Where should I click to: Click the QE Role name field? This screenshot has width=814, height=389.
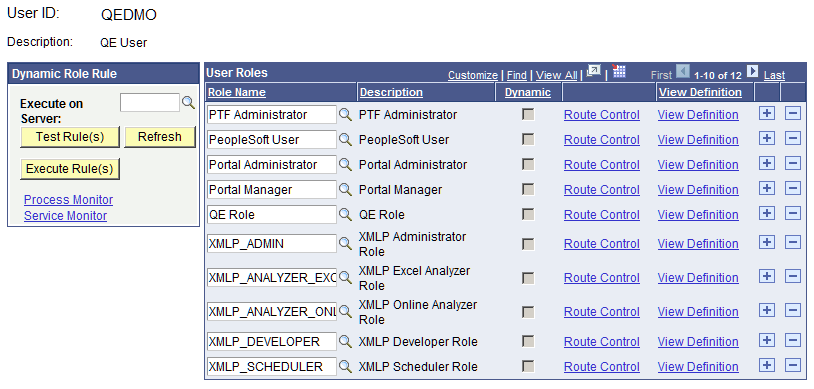point(272,214)
